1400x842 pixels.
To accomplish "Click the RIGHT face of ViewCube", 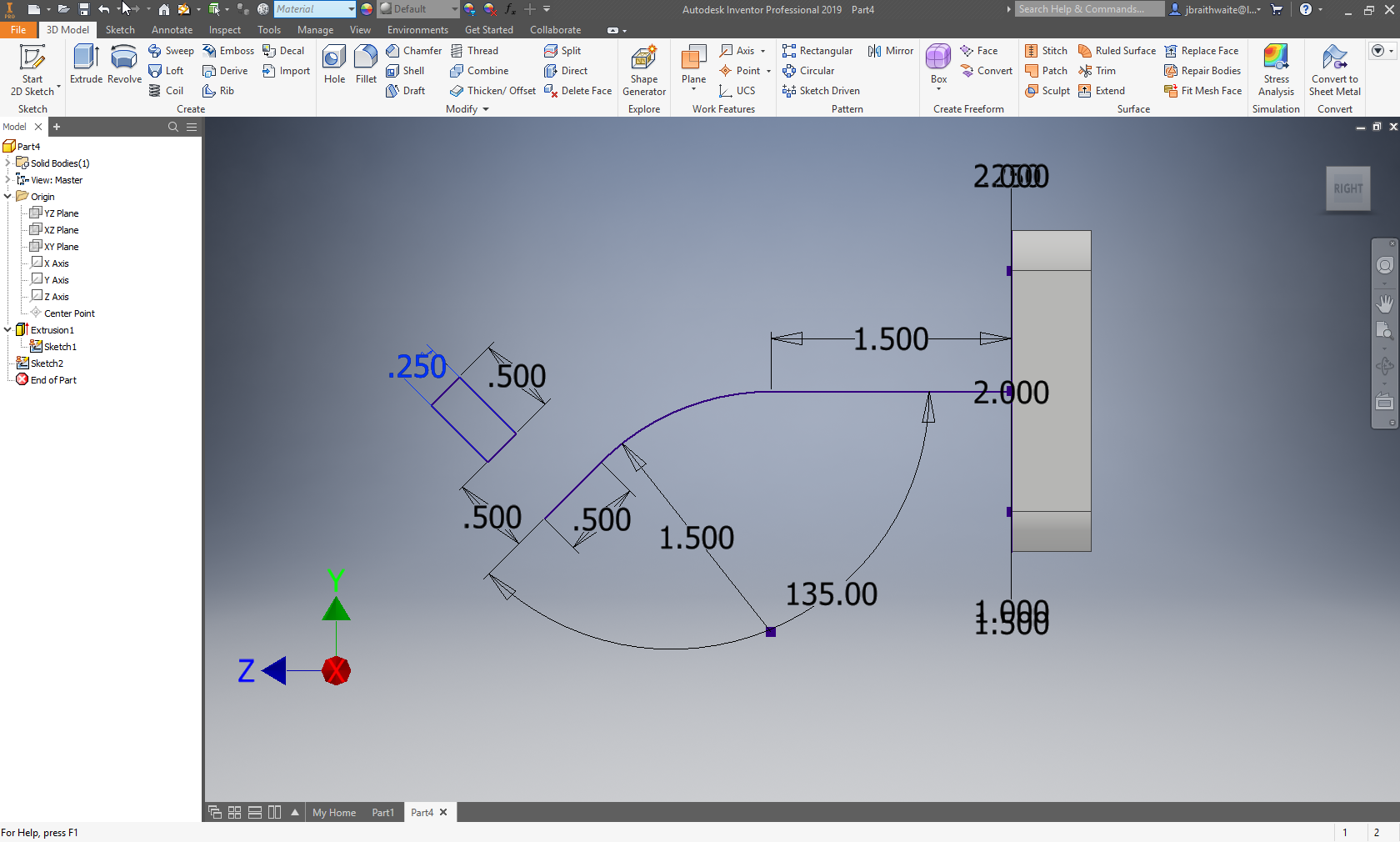I will (x=1347, y=188).
